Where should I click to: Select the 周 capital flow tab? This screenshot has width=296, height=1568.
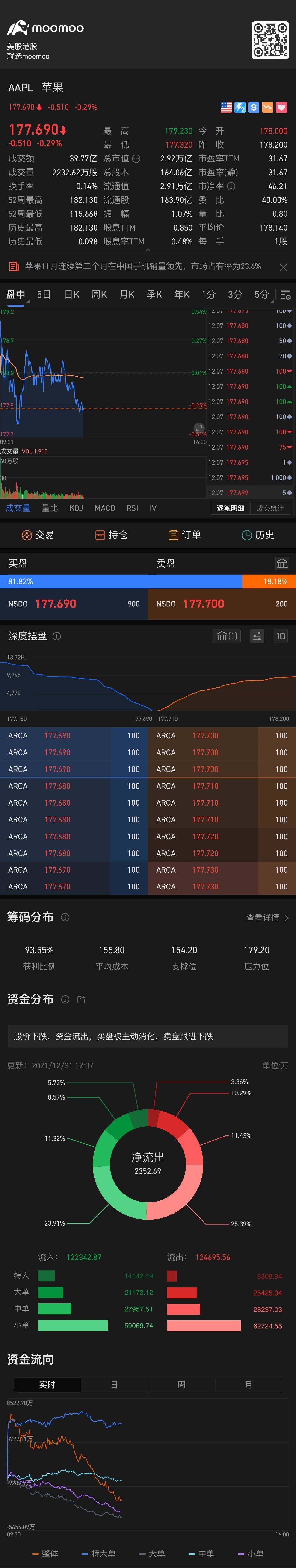pyautogui.click(x=181, y=1385)
